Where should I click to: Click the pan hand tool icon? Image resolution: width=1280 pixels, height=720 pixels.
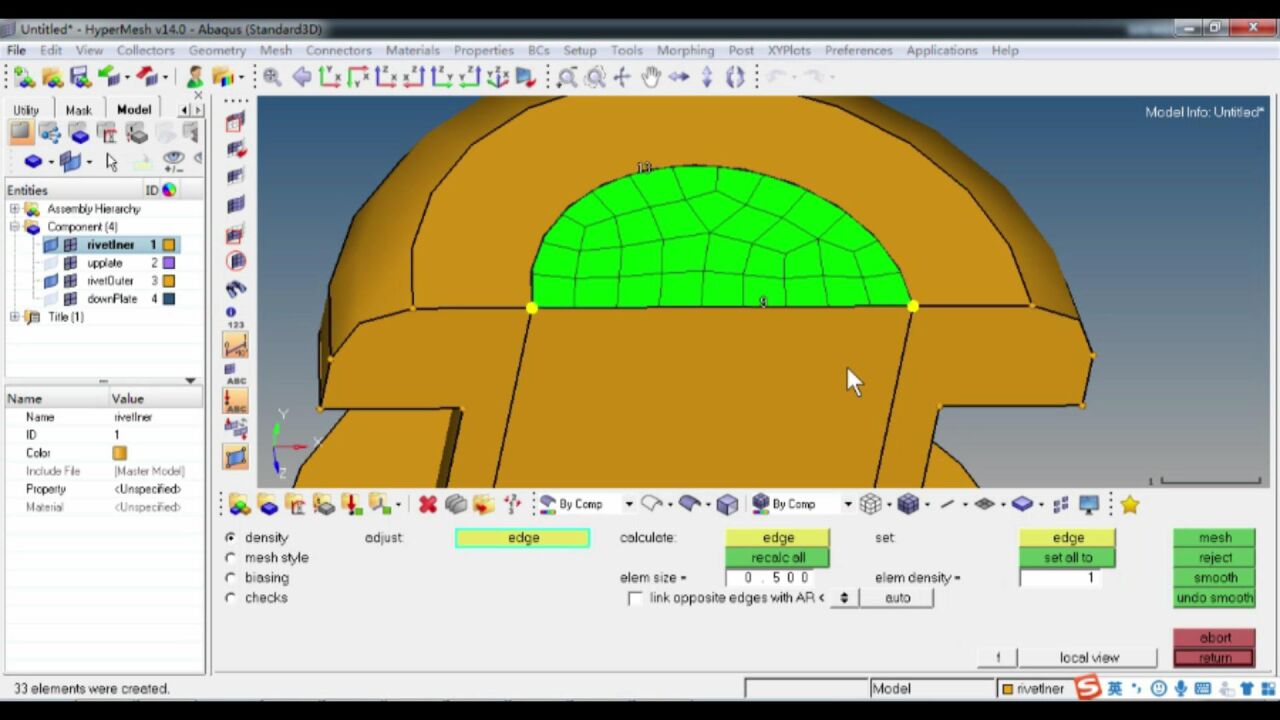pyautogui.click(x=651, y=77)
